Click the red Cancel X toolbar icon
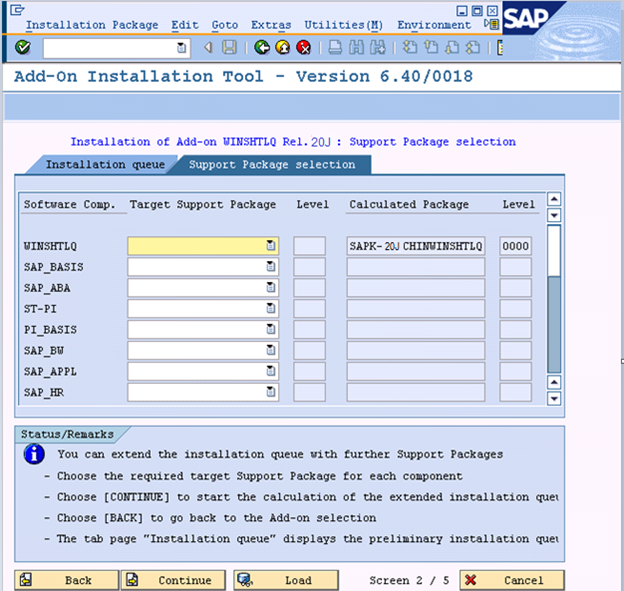This screenshot has height=591, width=624. pos(304,48)
